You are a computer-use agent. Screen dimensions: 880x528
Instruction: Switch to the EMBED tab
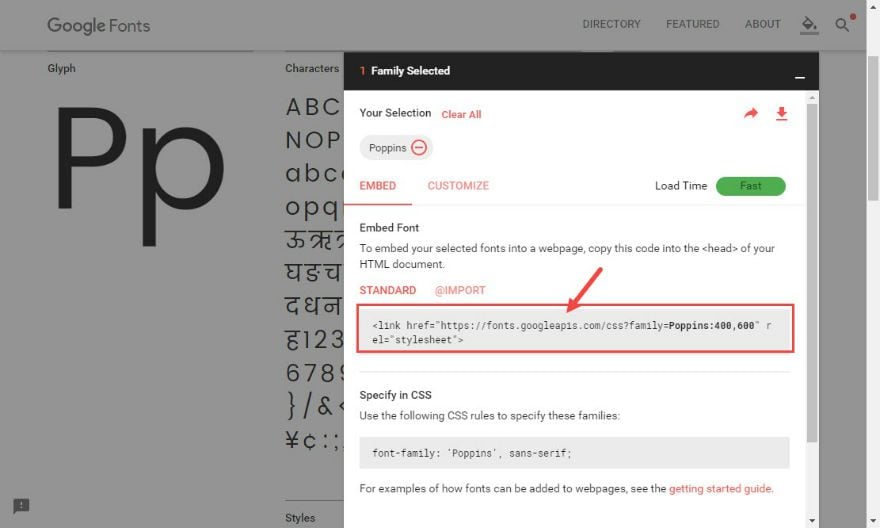pyautogui.click(x=377, y=186)
